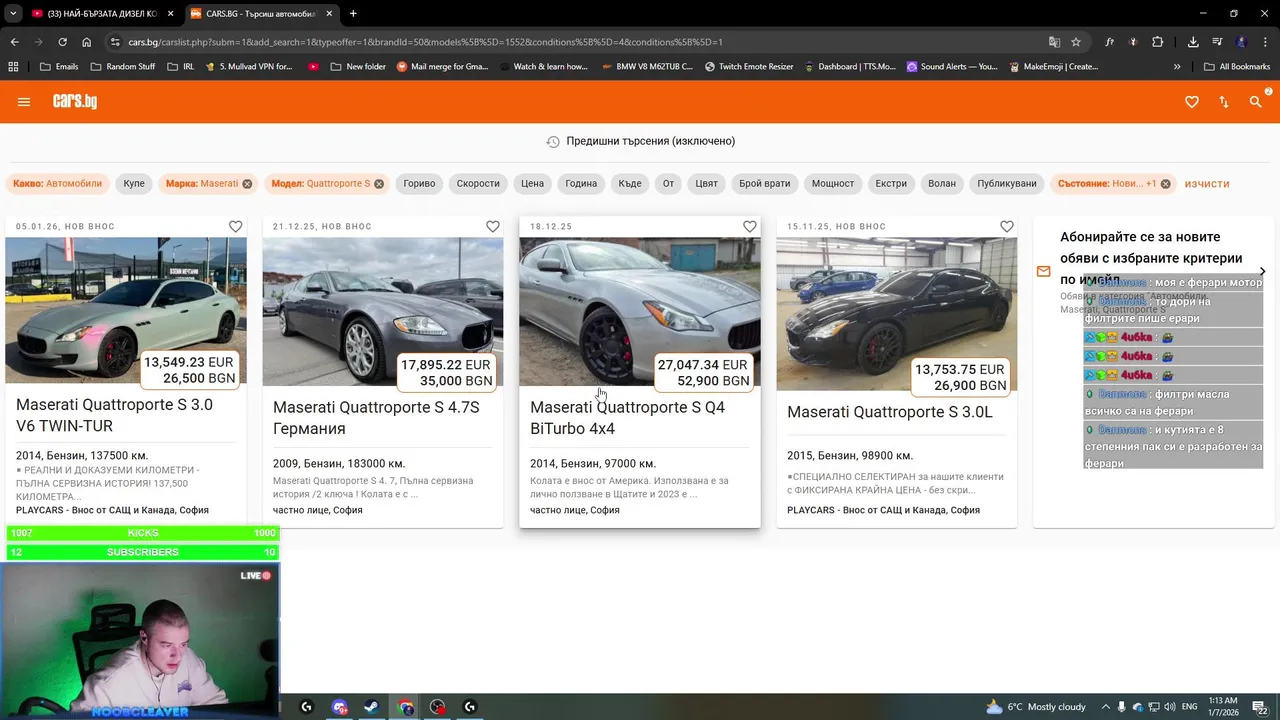The image size is (1280, 720).
Task: Reload the page
Action: [x=62, y=42]
